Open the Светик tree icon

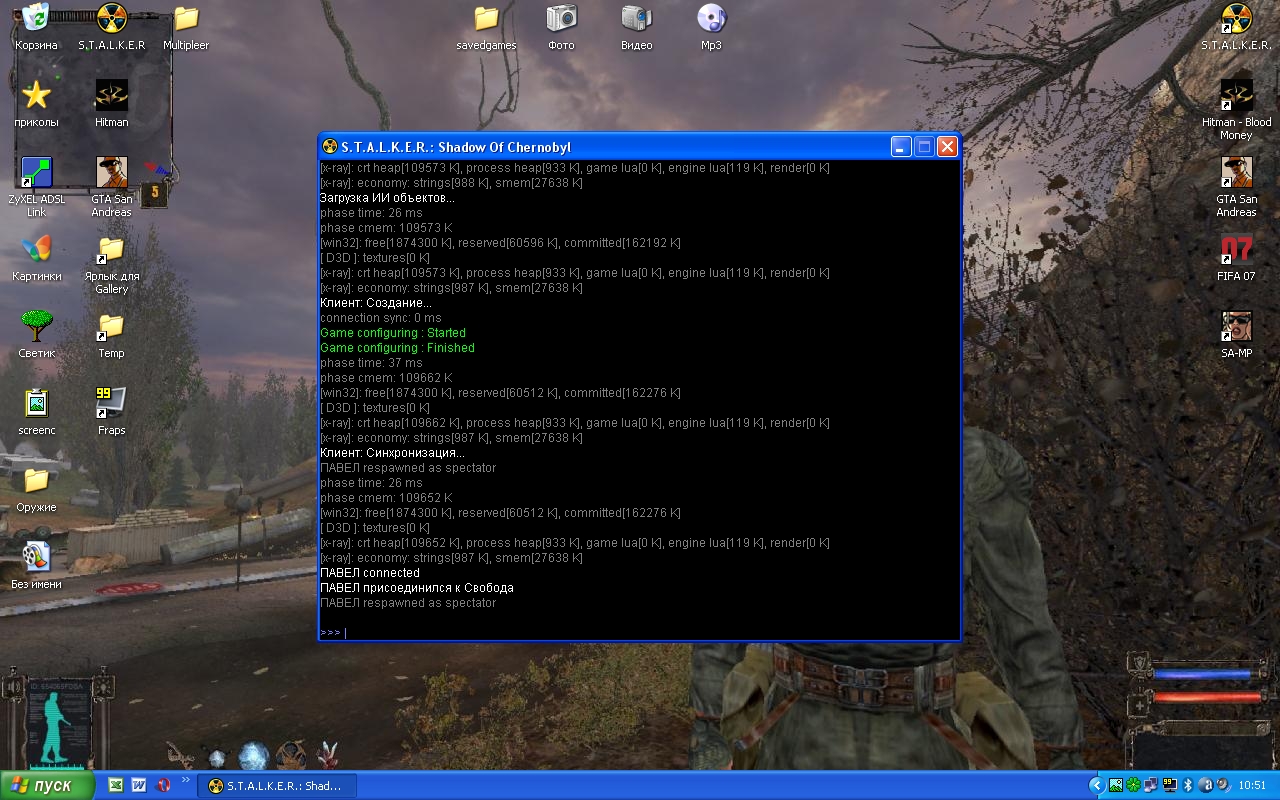point(36,335)
